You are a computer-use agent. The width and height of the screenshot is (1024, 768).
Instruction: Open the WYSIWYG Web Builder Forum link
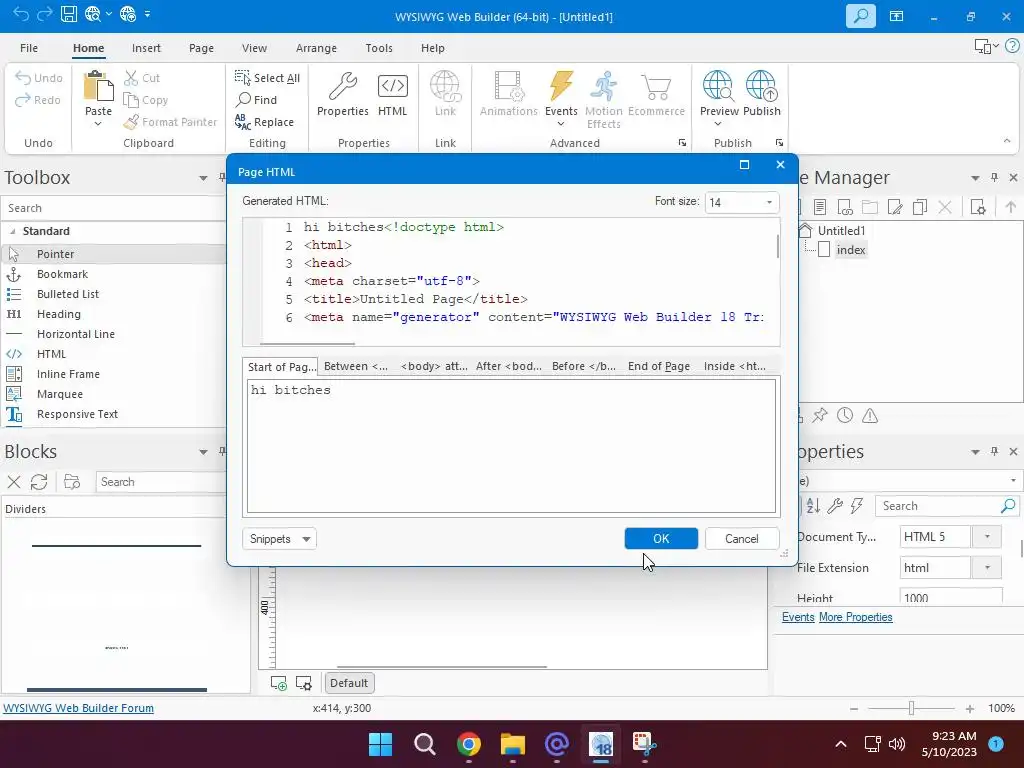[78, 708]
